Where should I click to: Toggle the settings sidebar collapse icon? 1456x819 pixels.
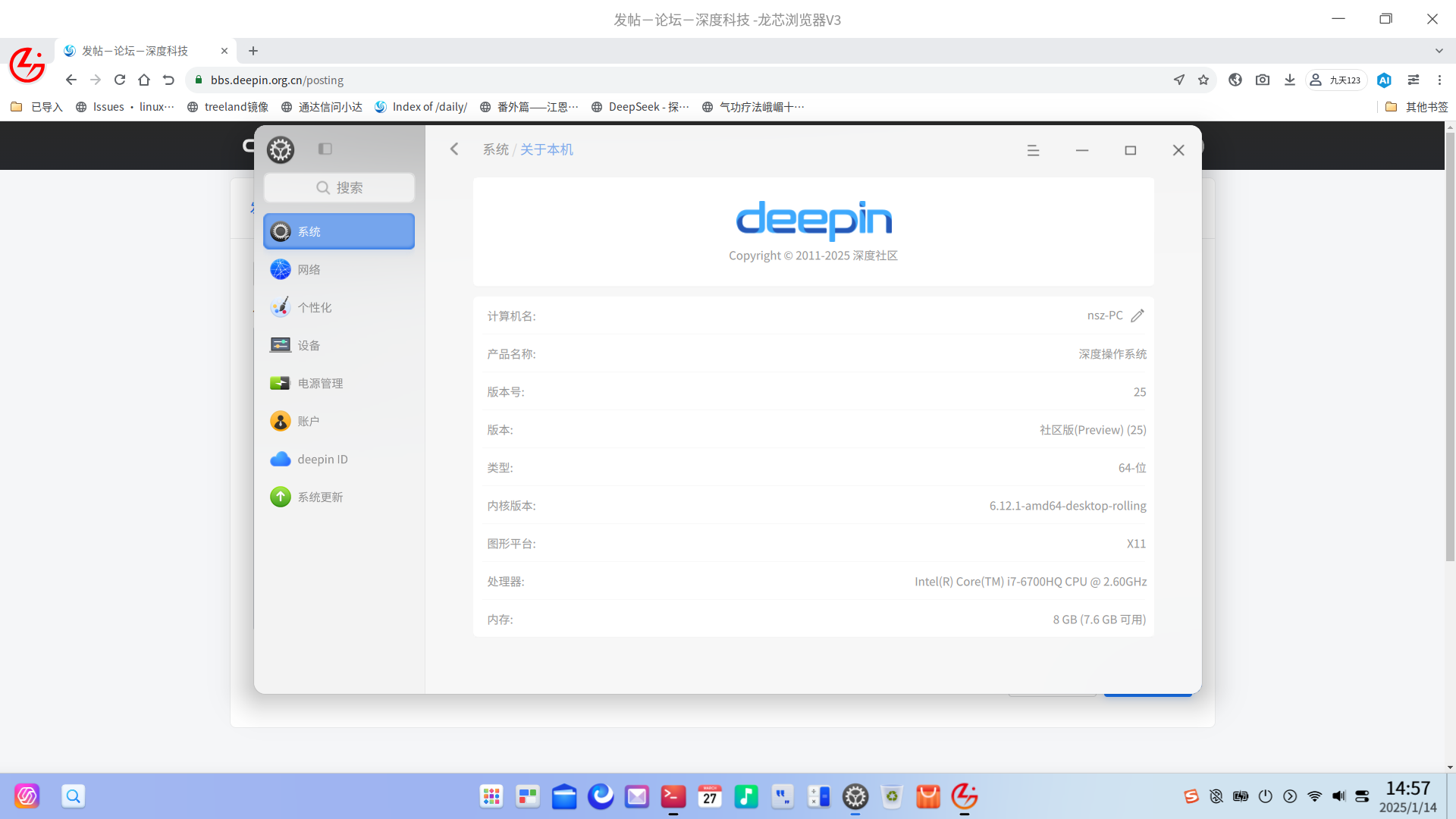pos(325,149)
